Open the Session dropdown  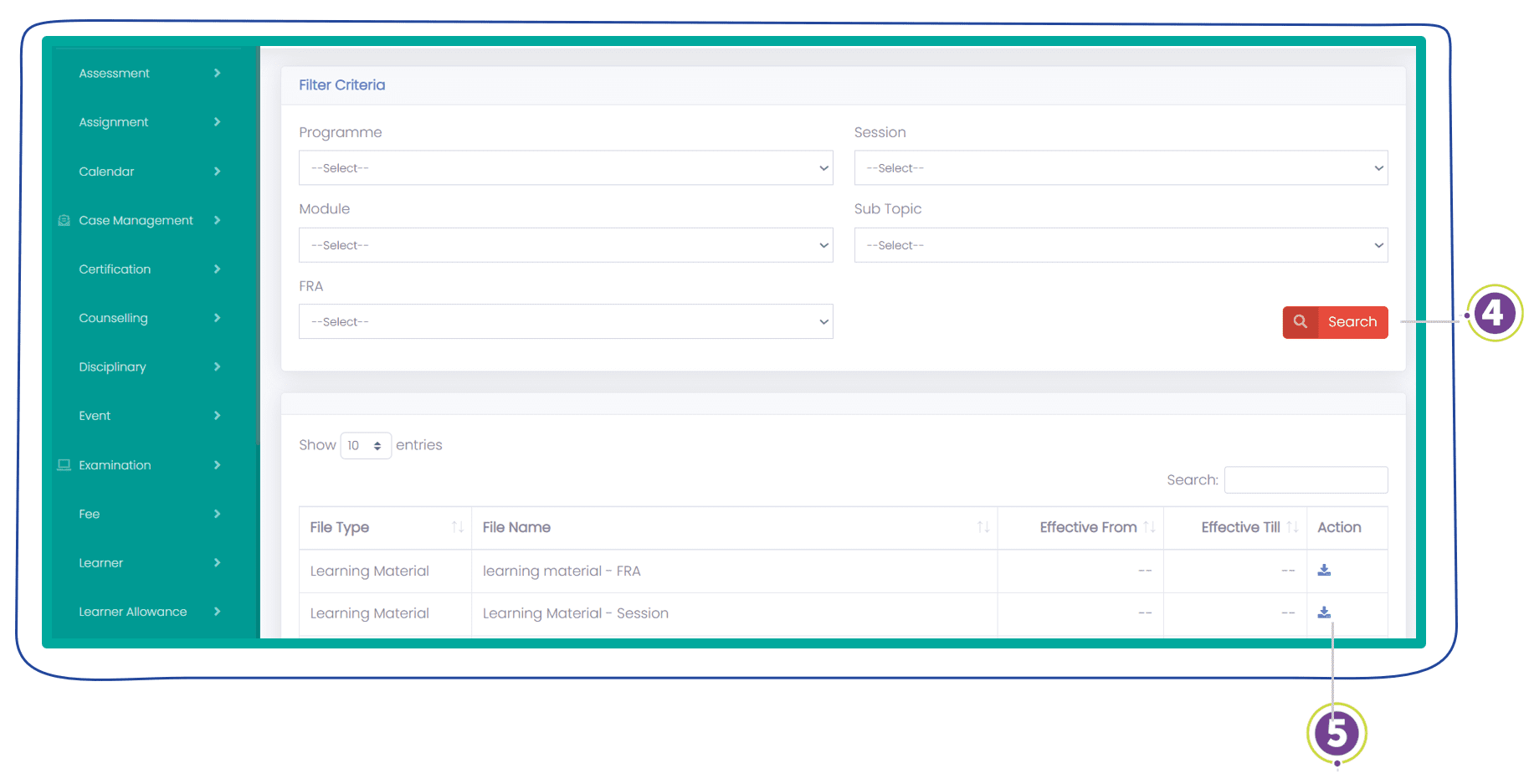point(1120,168)
